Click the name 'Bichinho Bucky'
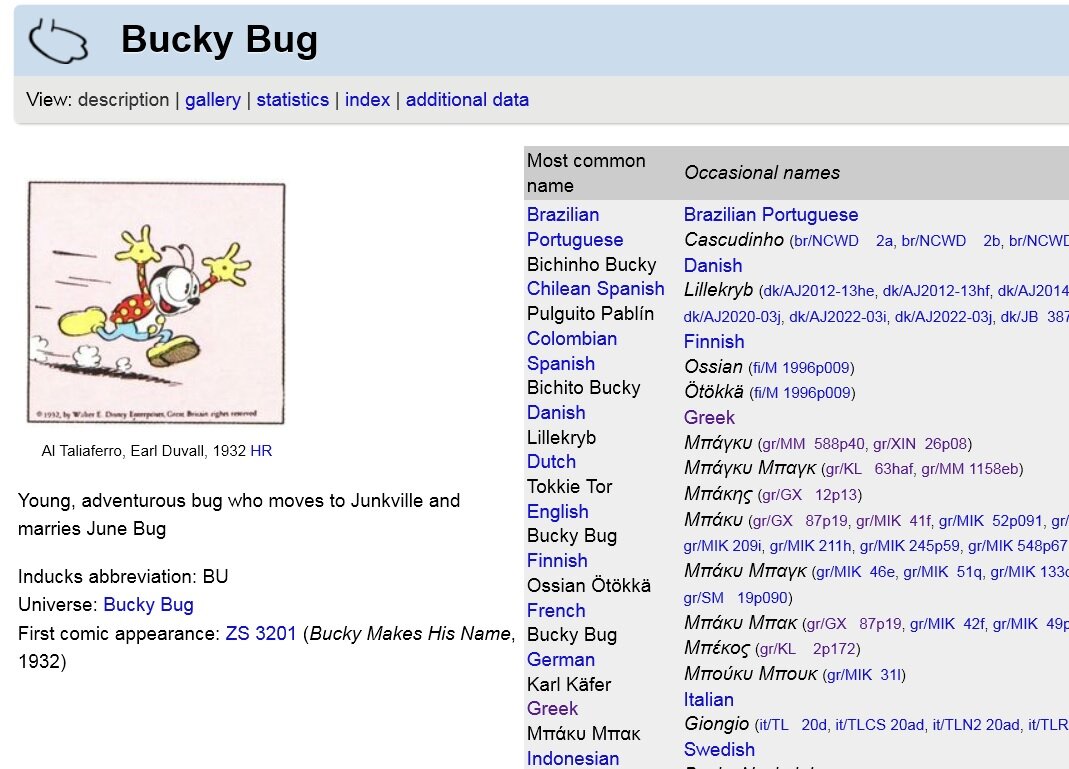The image size is (1069, 769). pyautogui.click(x=592, y=265)
